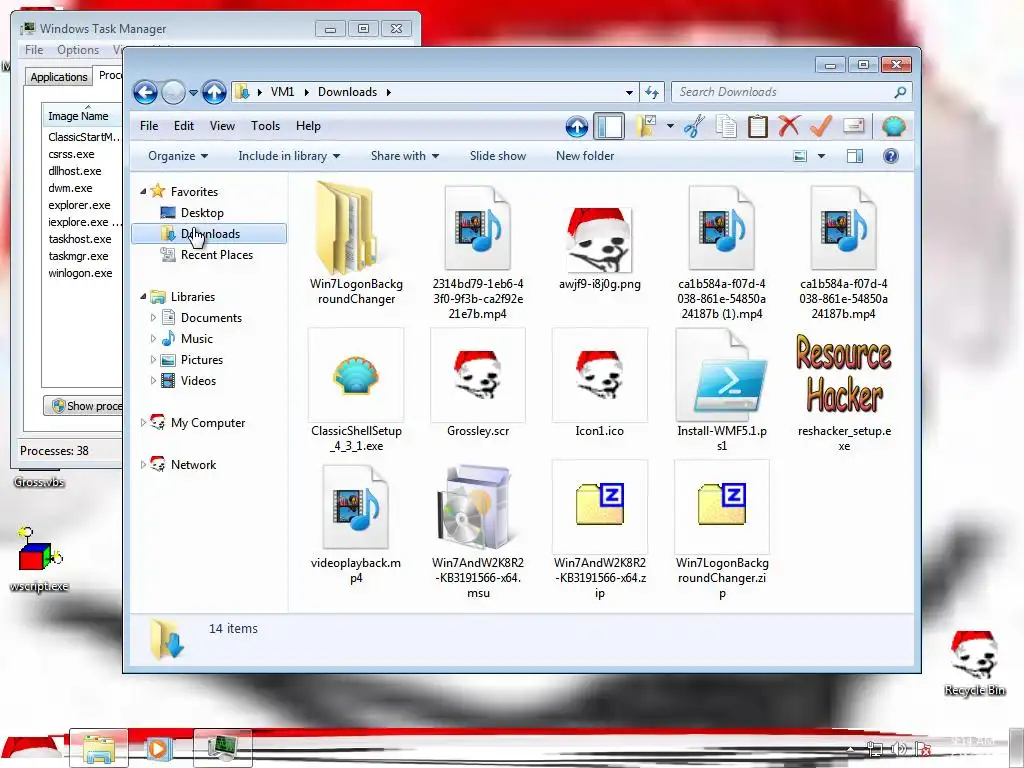Select the Win7LogonBackgroundChanger folder
The width and height of the screenshot is (1024, 768).
356,244
